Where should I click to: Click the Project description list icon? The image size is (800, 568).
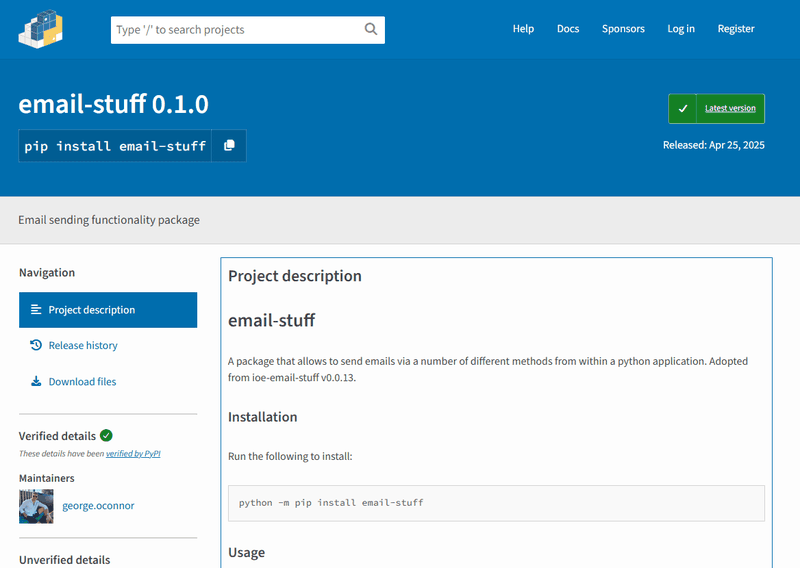[36, 309]
